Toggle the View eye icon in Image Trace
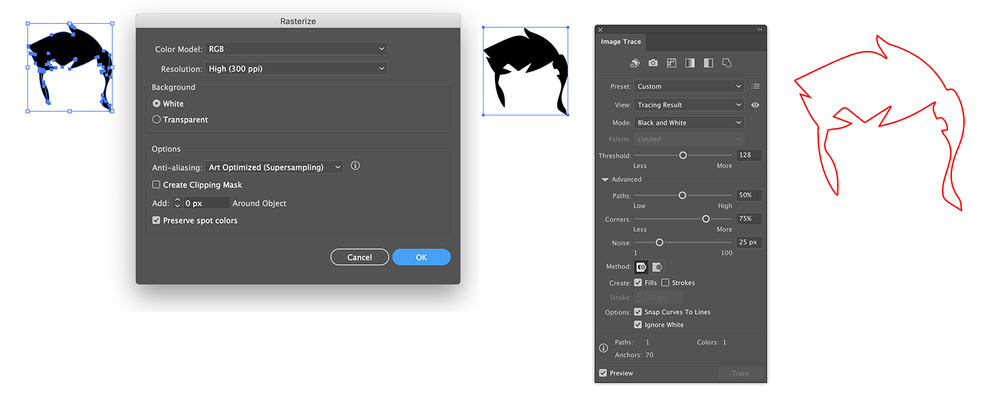 (x=756, y=105)
